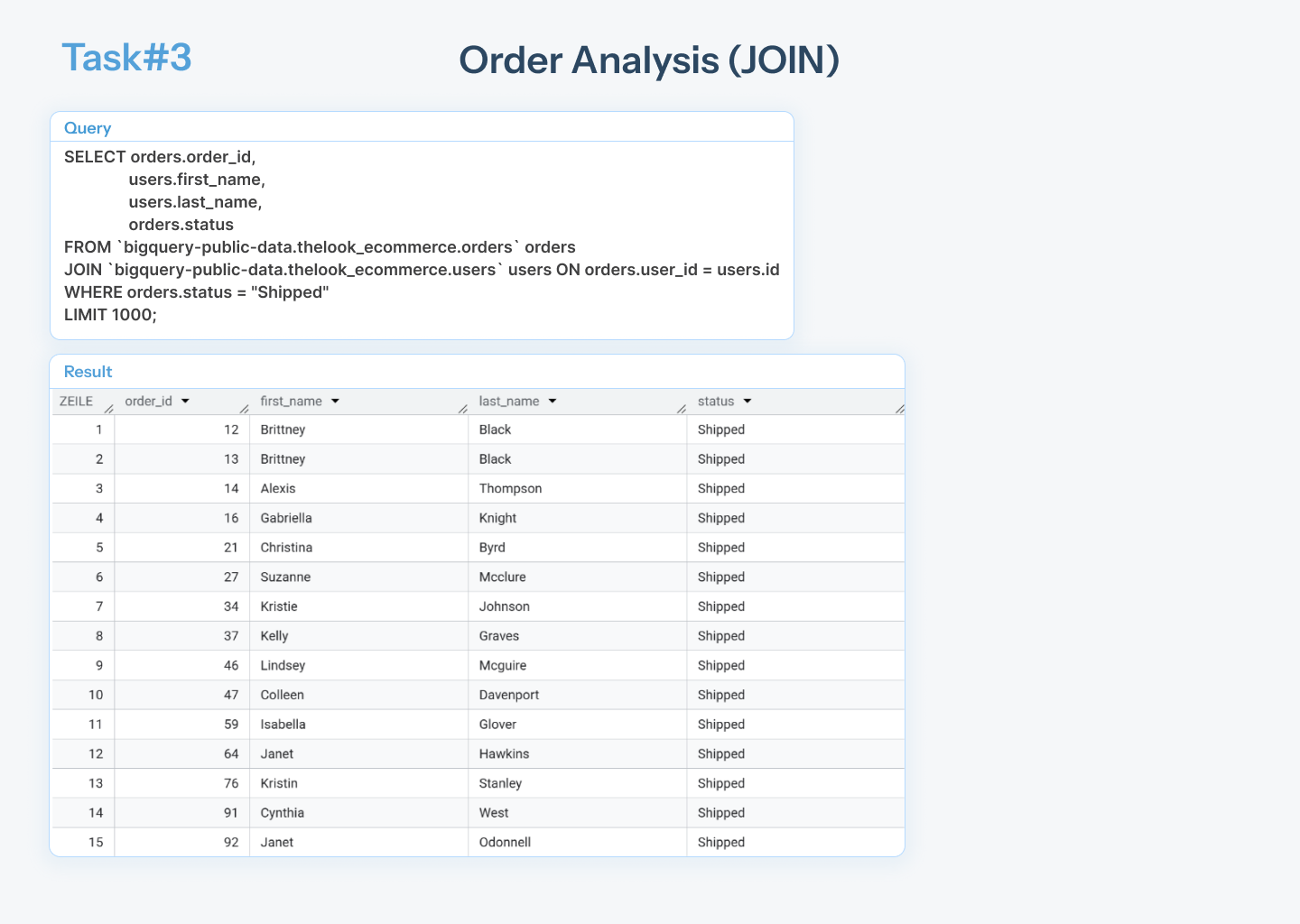Click the FROM orders table line

[x=320, y=247]
